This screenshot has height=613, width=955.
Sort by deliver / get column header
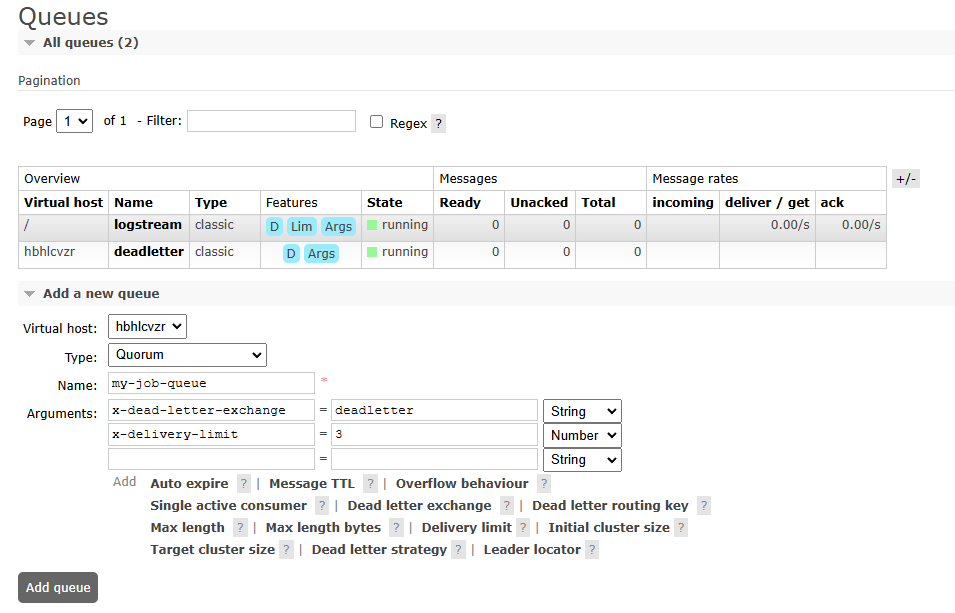[x=767, y=203]
